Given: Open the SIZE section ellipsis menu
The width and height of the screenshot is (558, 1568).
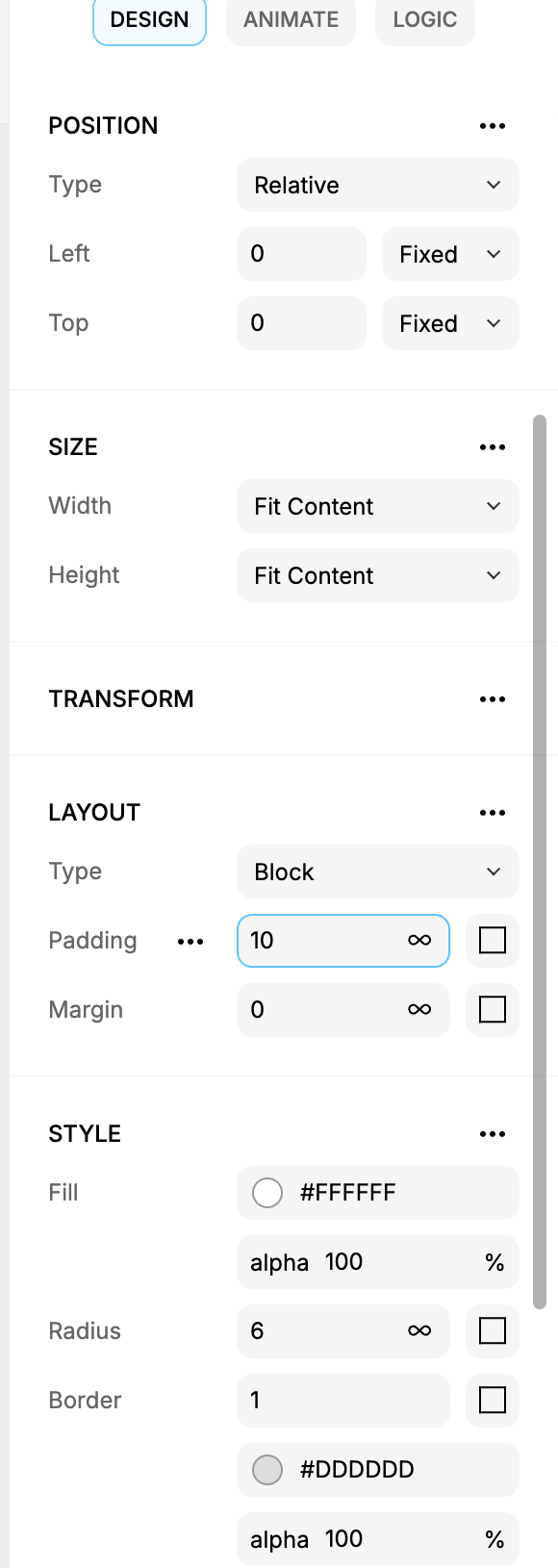Looking at the screenshot, I should pyautogui.click(x=493, y=447).
